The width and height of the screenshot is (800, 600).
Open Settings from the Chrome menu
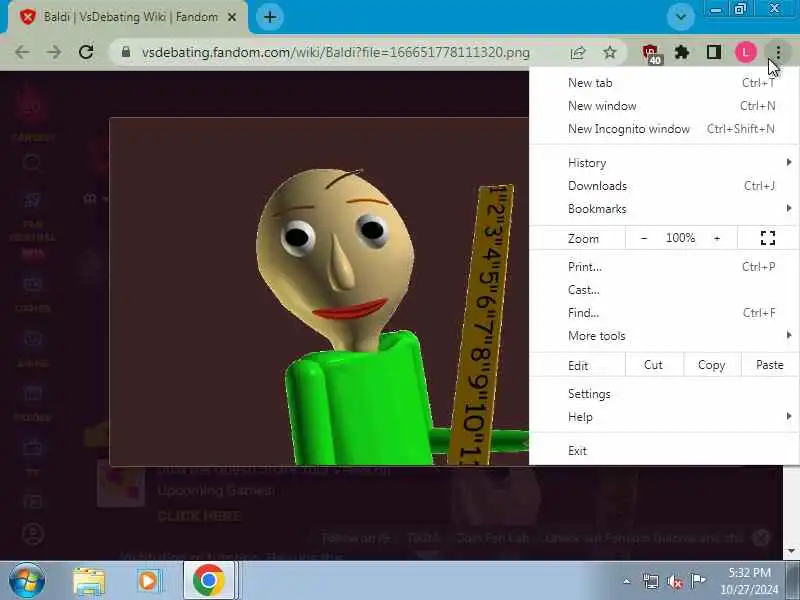[664, 394]
